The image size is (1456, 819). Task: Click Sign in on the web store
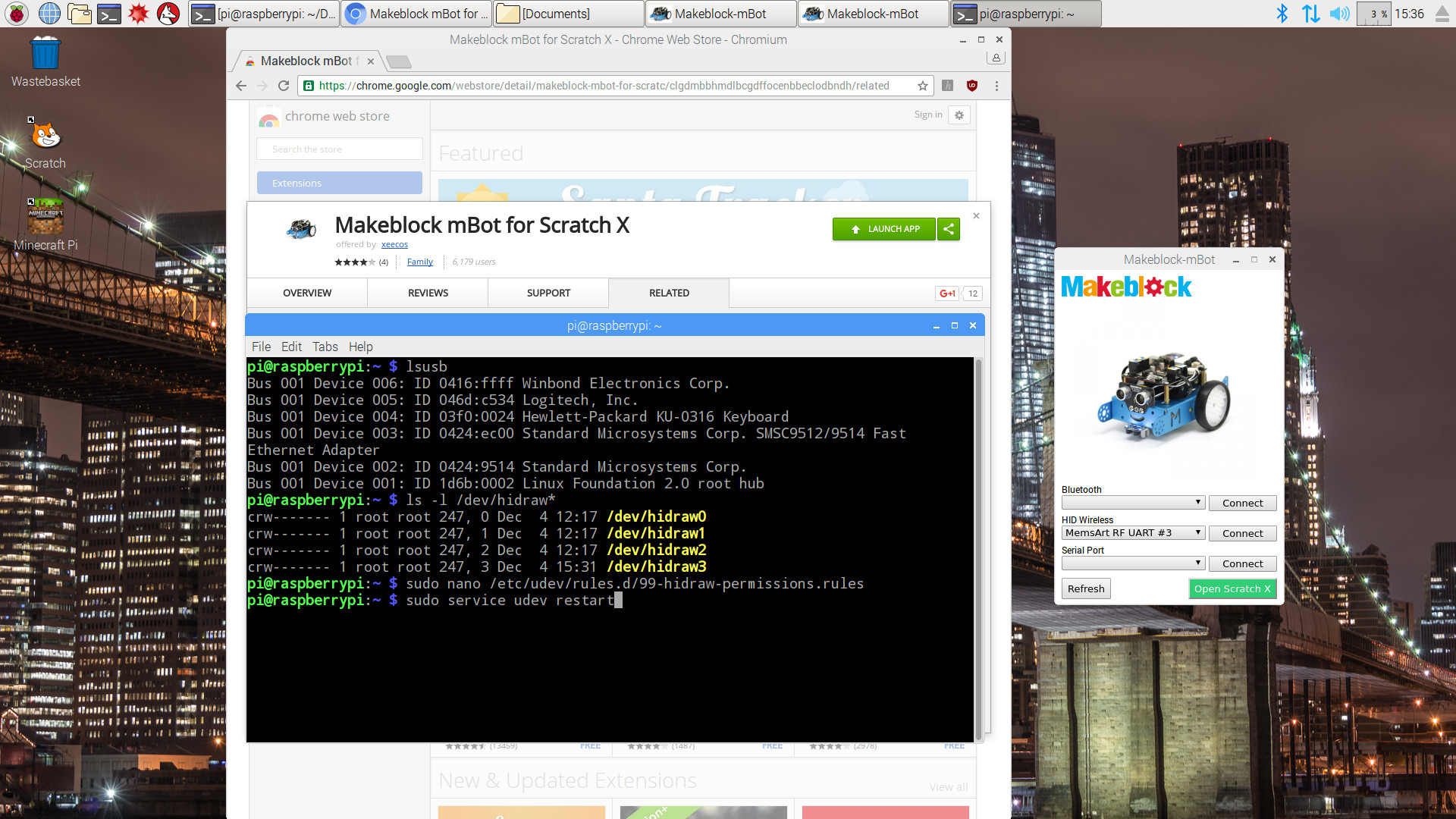(928, 115)
